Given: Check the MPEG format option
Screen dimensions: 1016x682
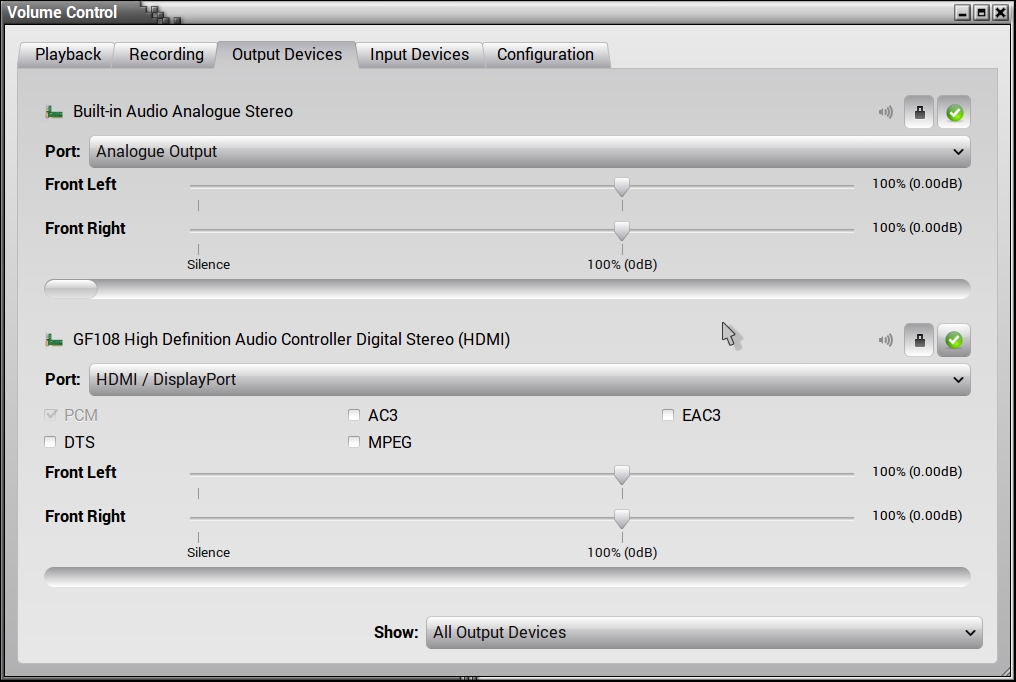Looking at the screenshot, I should 354,442.
